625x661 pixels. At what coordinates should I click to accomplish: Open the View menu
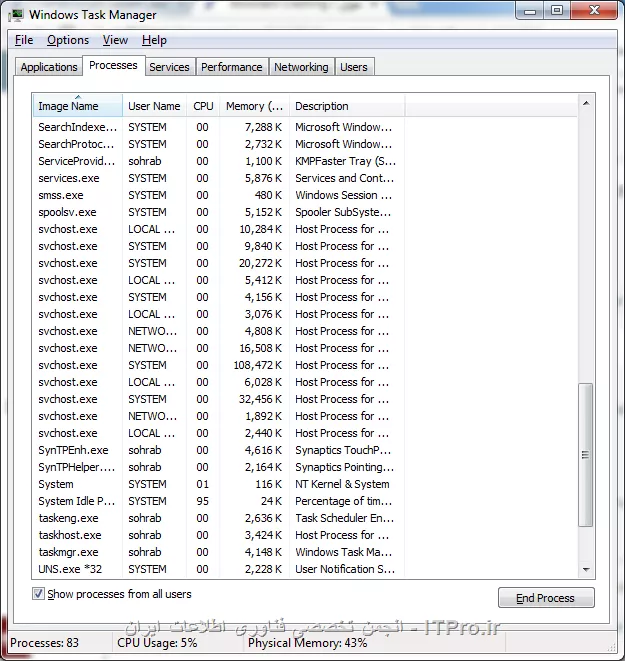coord(115,40)
